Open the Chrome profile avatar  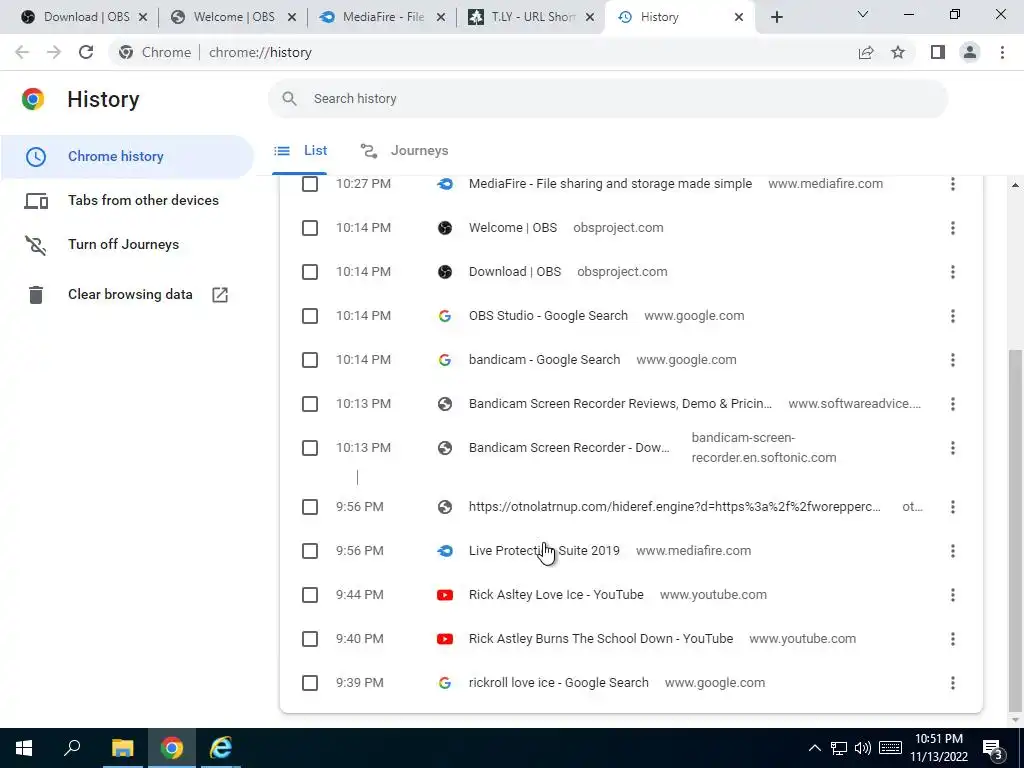970,52
